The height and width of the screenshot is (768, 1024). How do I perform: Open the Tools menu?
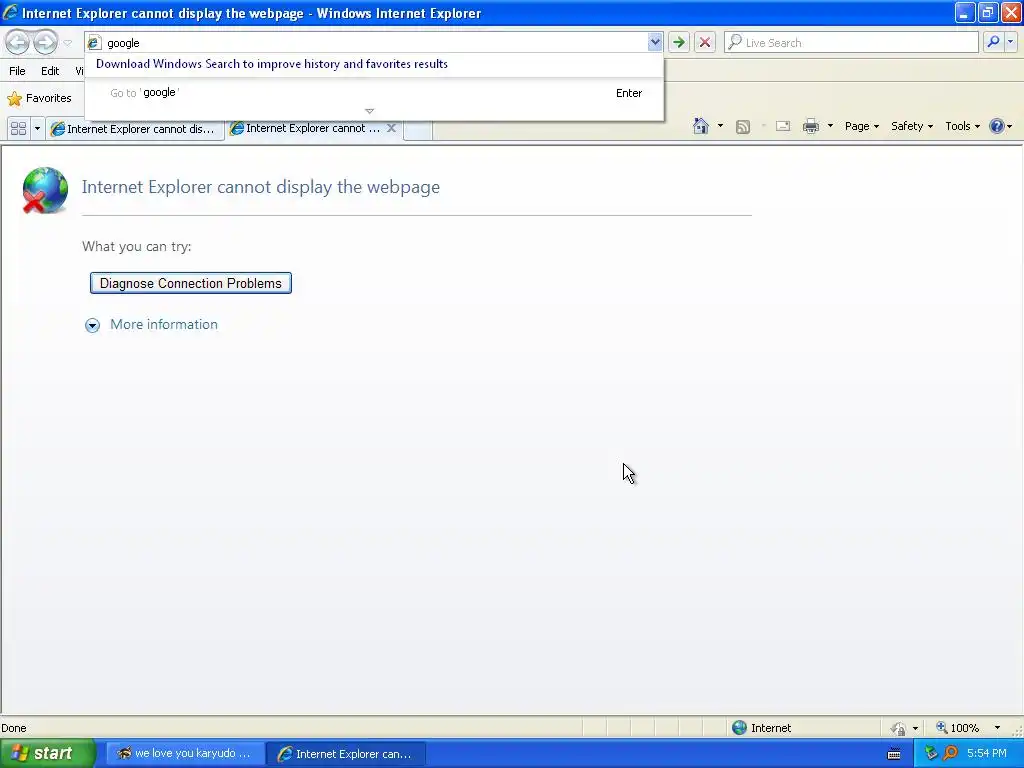tap(963, 126)
